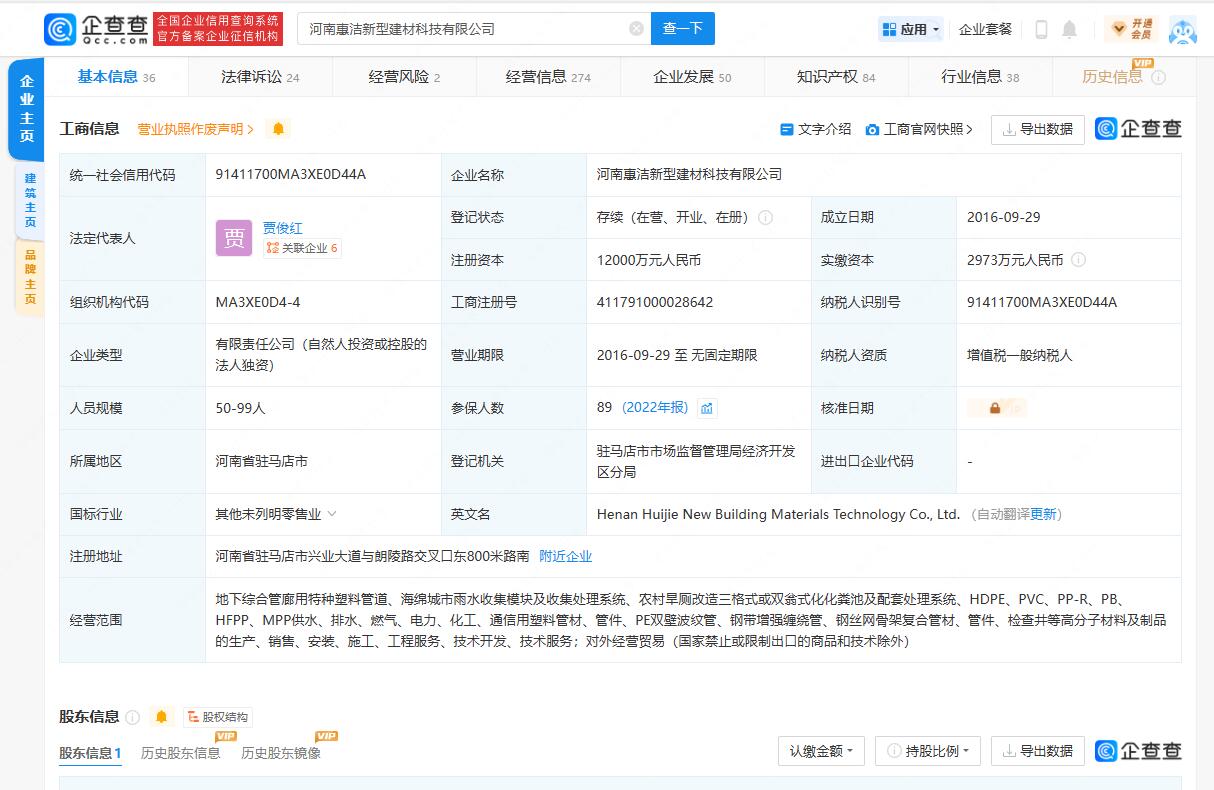Open the 认缴金额 dropdown
Viewport: 1214px width, 790px height.
click(821, 751)
